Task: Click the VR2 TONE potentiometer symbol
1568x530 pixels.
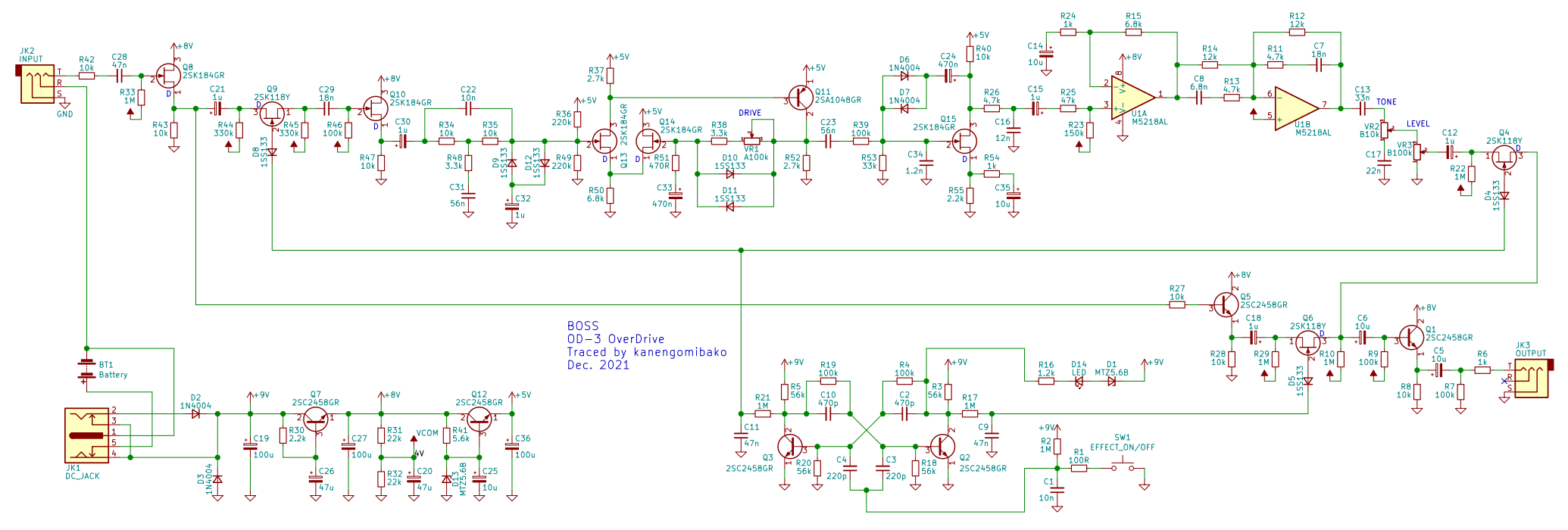Action: coord(1385,130)
